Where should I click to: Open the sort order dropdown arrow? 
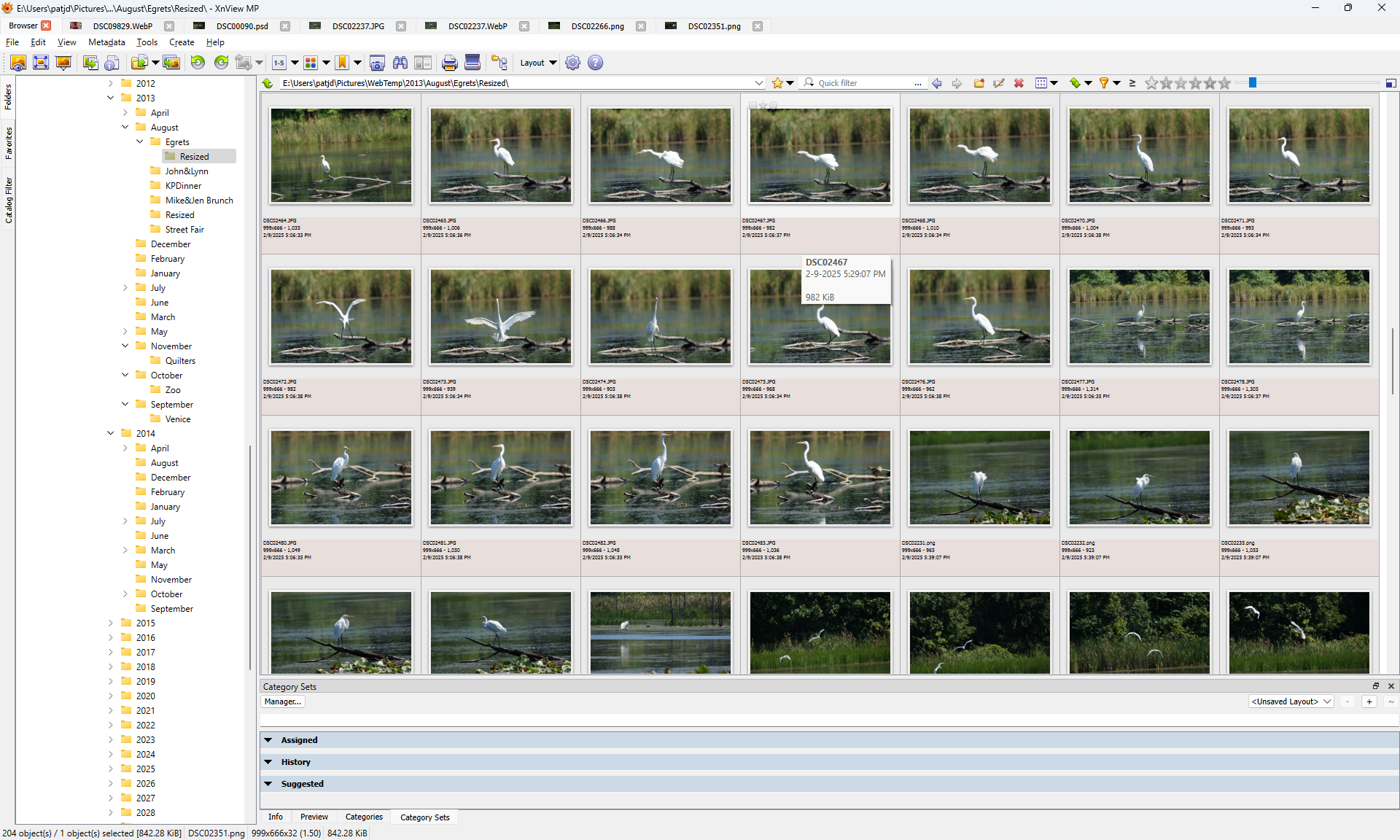coord(1089,83)
